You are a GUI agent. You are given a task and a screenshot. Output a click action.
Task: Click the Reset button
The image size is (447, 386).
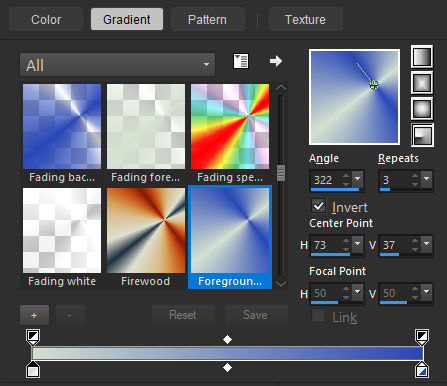(x=183, y=315)
